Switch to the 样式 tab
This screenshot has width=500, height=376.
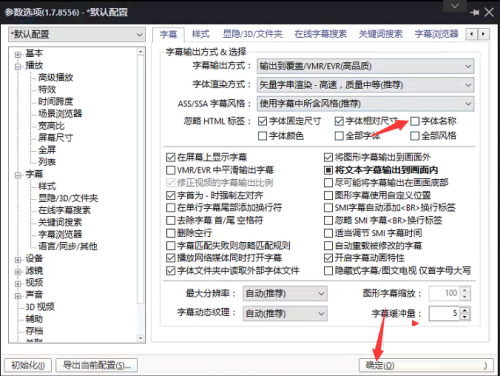200,34
